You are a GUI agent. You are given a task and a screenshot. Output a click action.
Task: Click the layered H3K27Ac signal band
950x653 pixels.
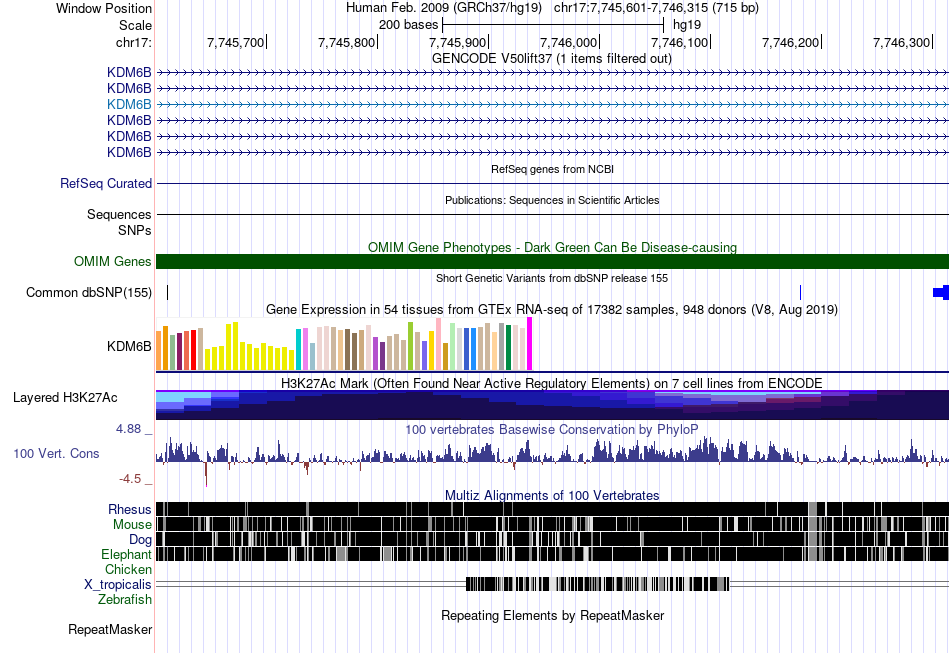pos(553,405)
